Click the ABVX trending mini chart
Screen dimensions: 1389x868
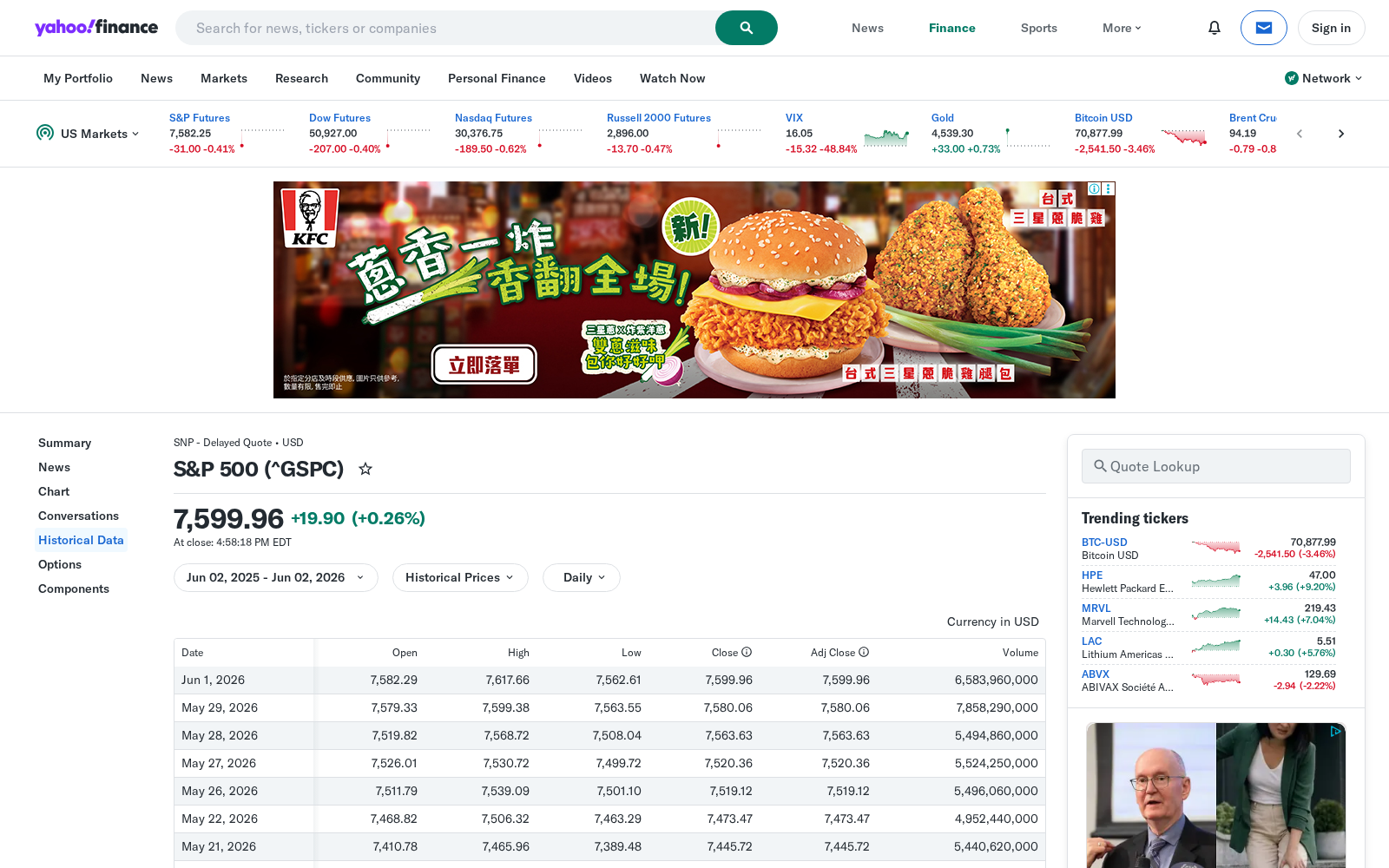(1216, 680)
